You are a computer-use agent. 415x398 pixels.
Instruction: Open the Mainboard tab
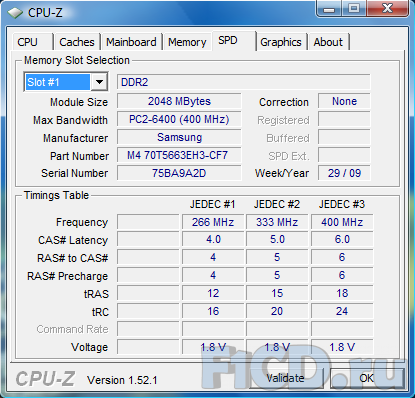coord(131,42)
